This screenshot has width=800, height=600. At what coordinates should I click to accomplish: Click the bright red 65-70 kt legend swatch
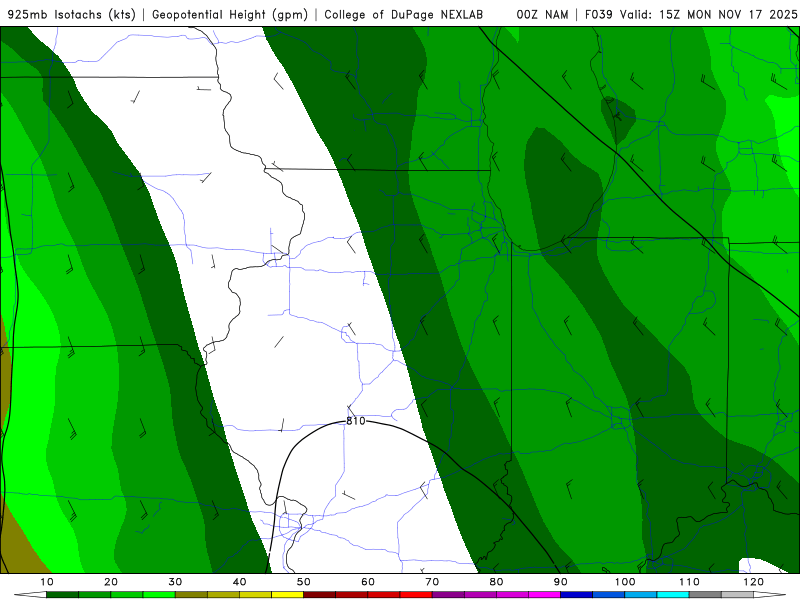pyautogui.click(x=416, y=595)
